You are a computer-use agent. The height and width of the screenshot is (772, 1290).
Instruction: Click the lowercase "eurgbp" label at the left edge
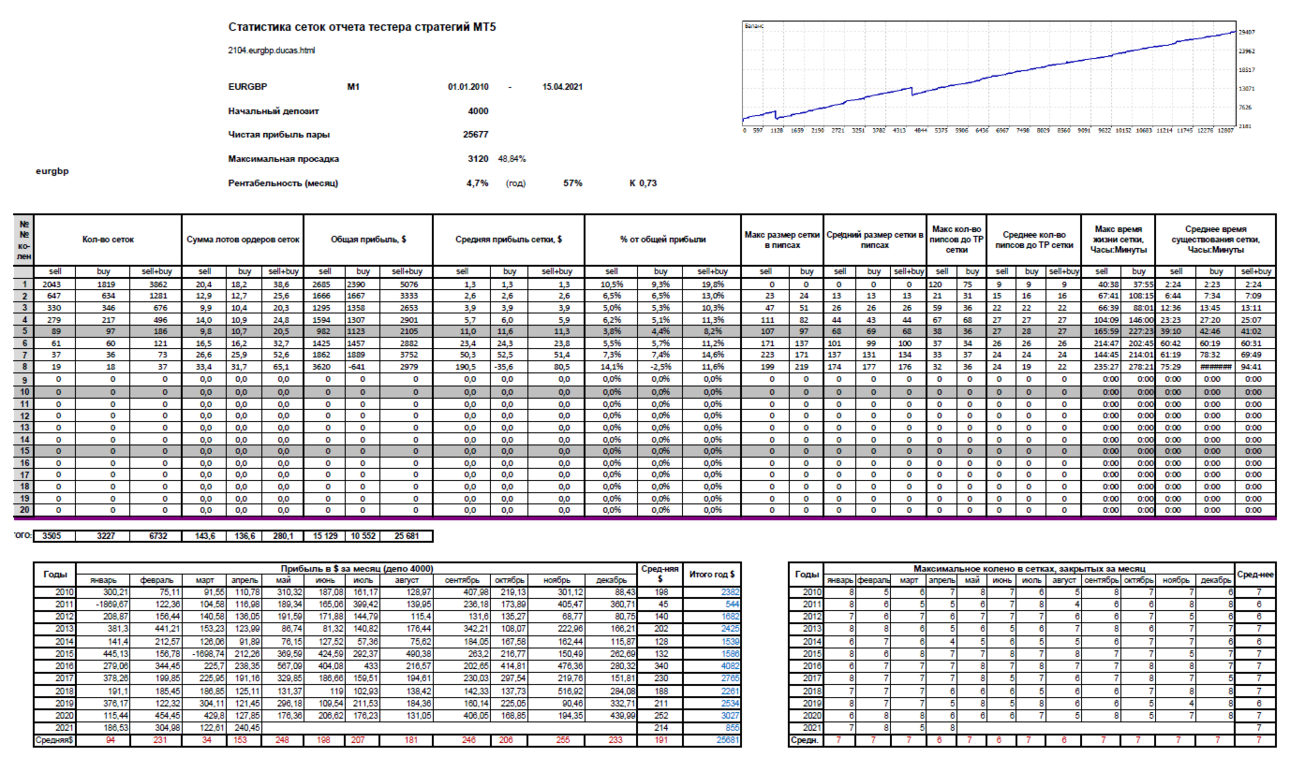click(51, 171)
